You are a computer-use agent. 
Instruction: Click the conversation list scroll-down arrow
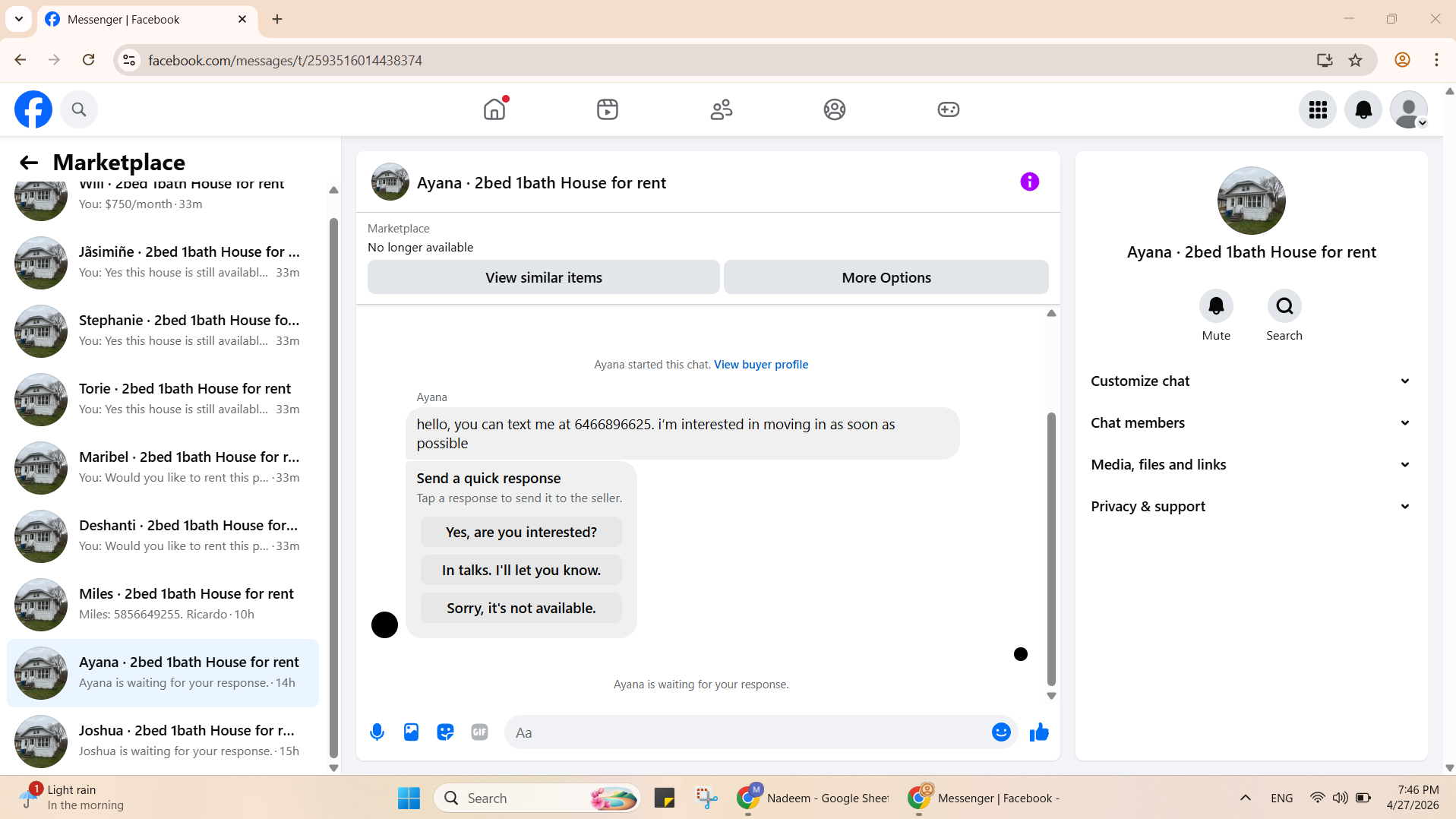(333, 768)
